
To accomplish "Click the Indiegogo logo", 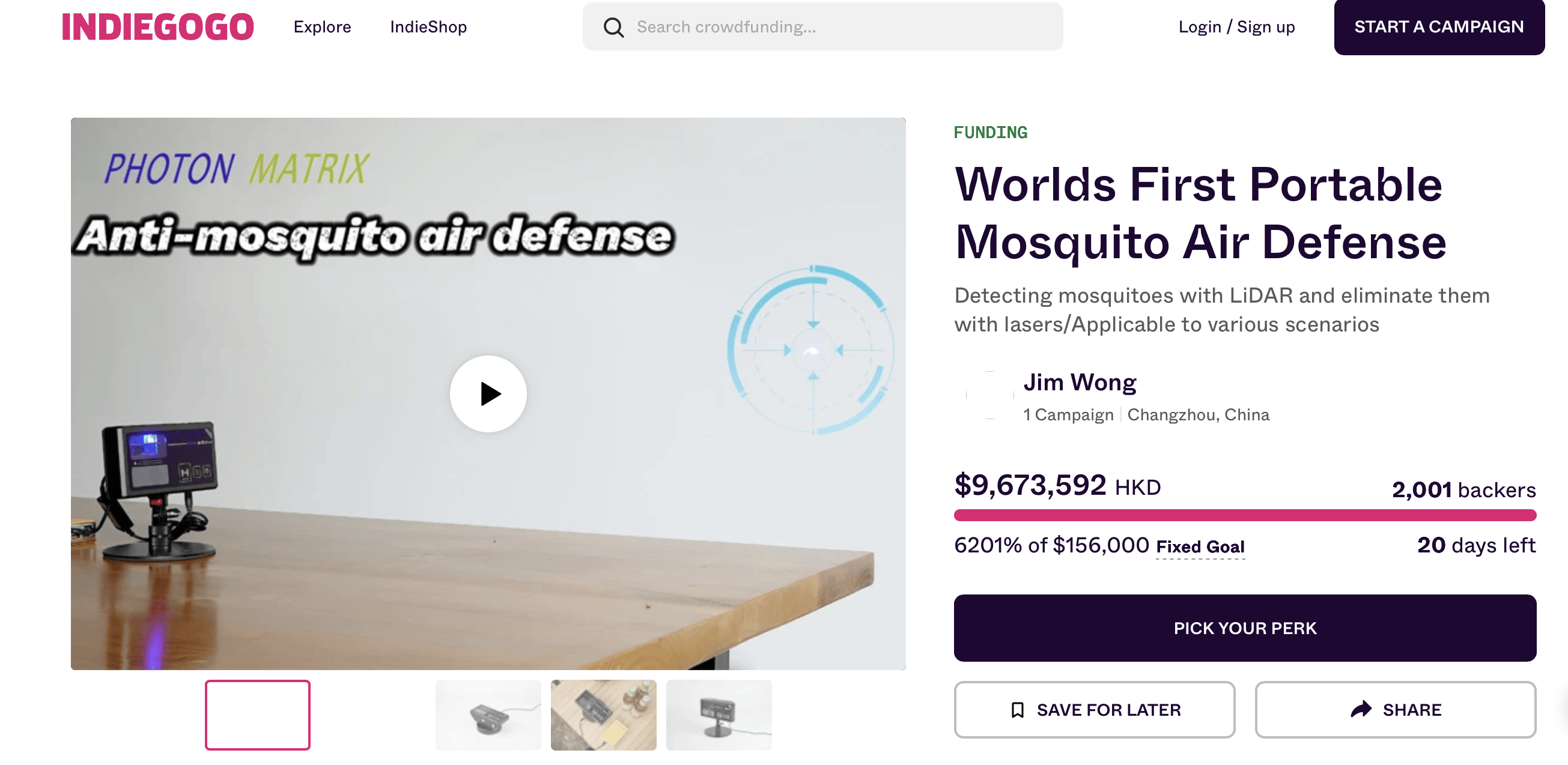I will (157, 27).
